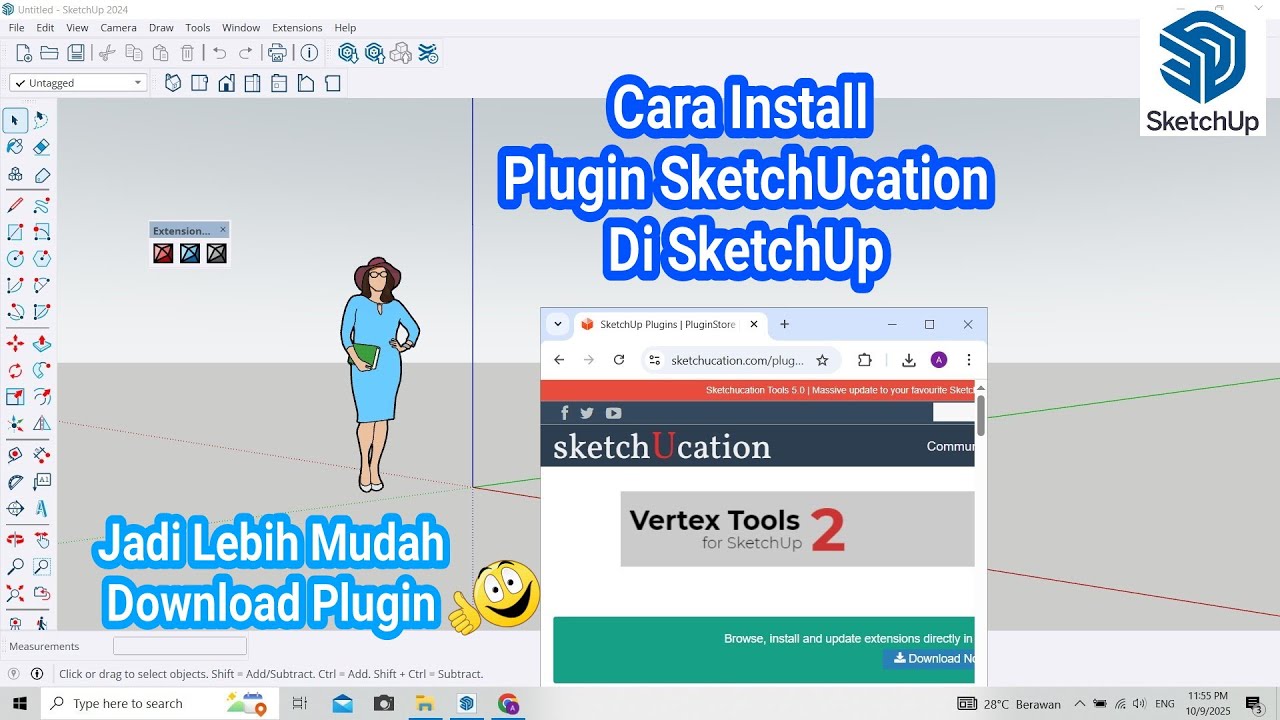Screen dimensions: 1280x720
Task: Click Windows Start button
Action: (x=19, y=704)
